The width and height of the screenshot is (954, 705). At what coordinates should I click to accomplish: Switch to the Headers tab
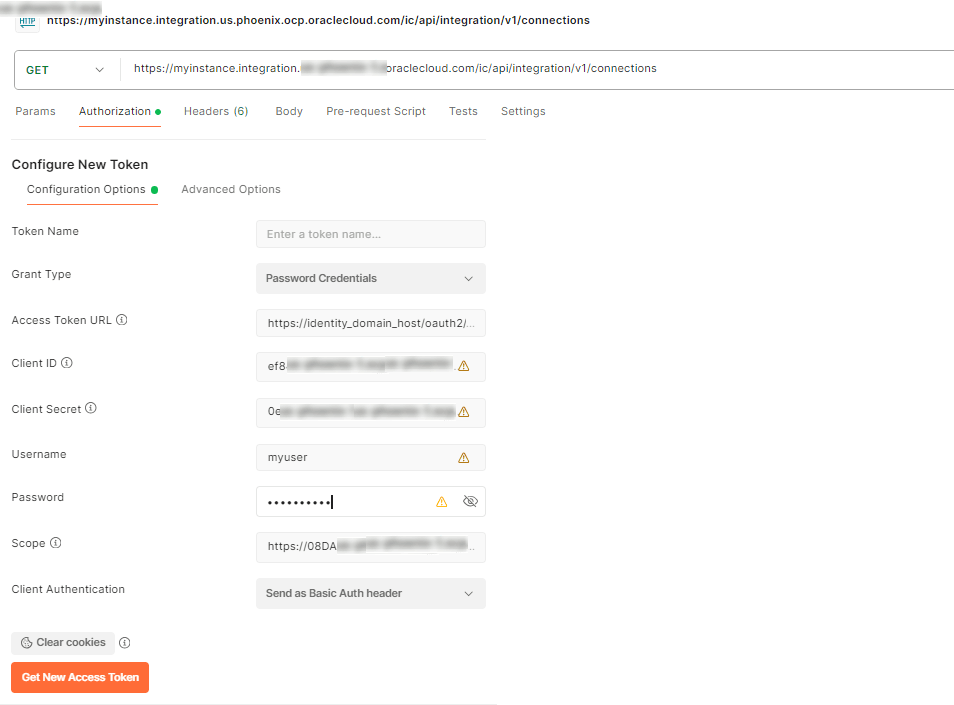215,111
